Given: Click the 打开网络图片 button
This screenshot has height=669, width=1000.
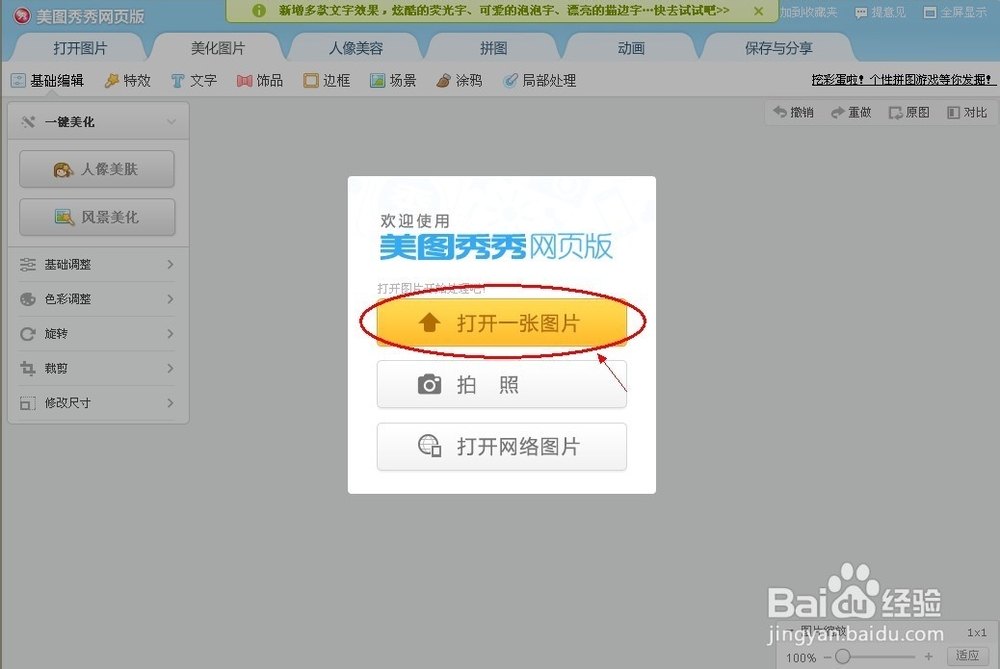Looking at the screenshot, I should (502, 446).
